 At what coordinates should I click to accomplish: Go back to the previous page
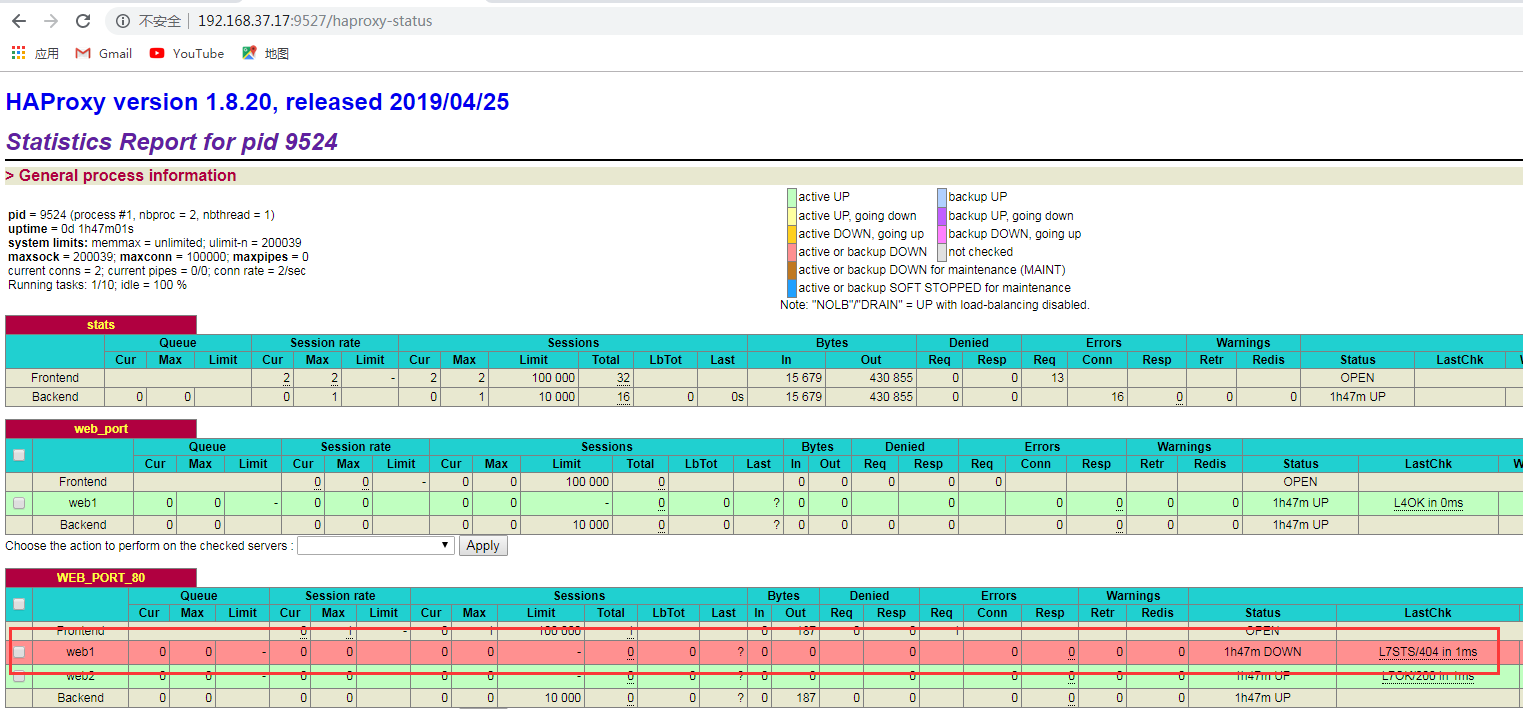pyautogui.click(x=19, y=21)
